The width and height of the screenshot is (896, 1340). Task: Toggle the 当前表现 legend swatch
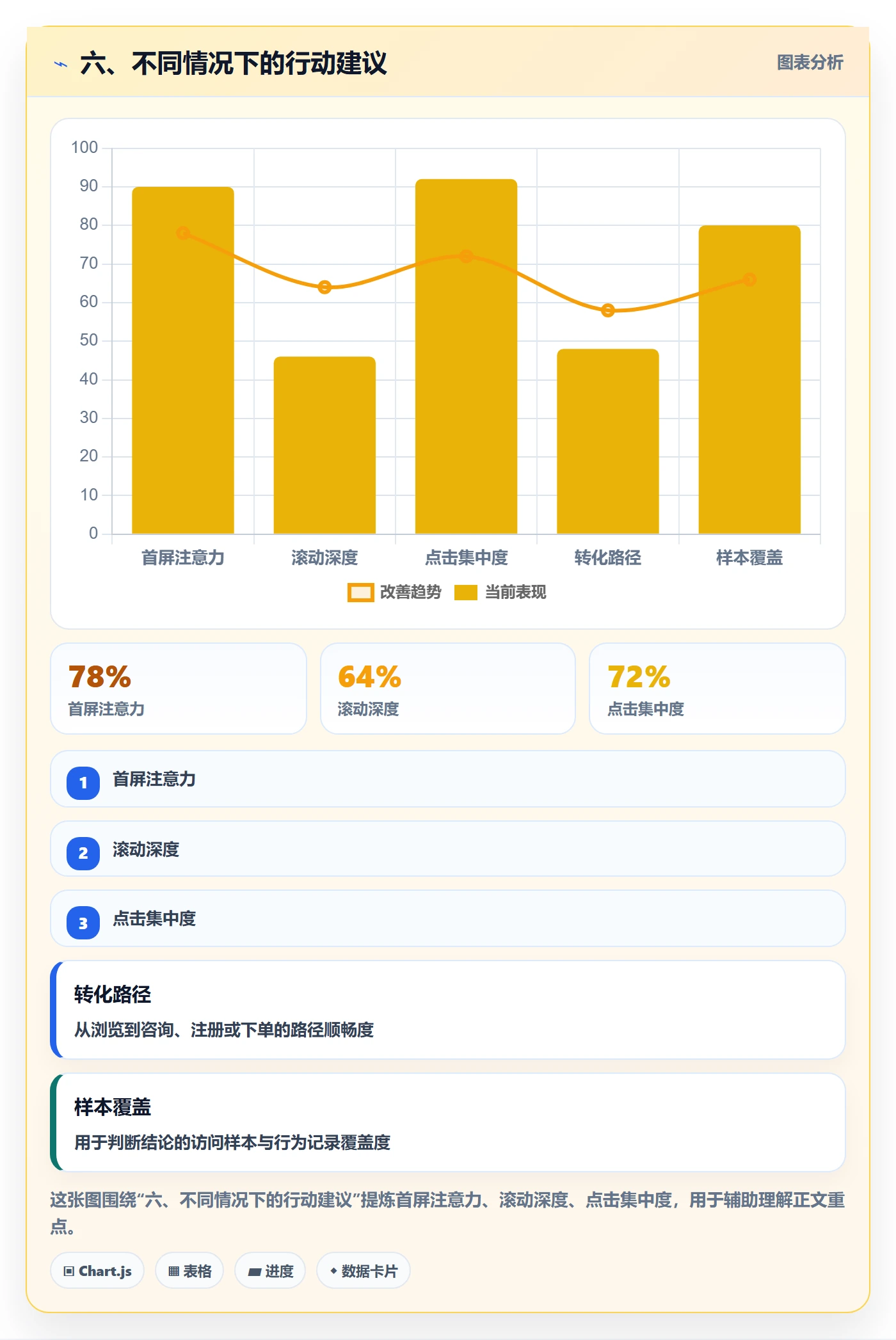(x=465, y=593)
